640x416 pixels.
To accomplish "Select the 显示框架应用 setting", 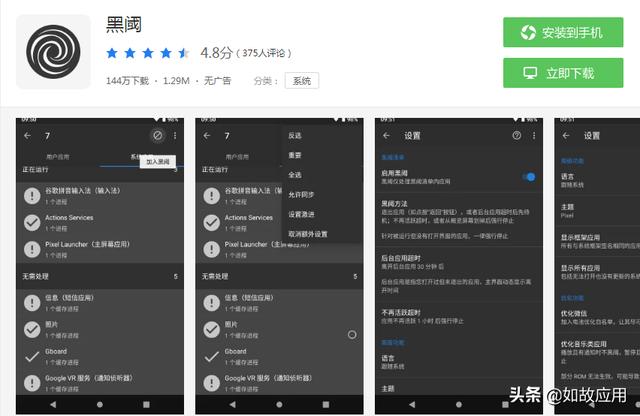I will pos(598,241).
